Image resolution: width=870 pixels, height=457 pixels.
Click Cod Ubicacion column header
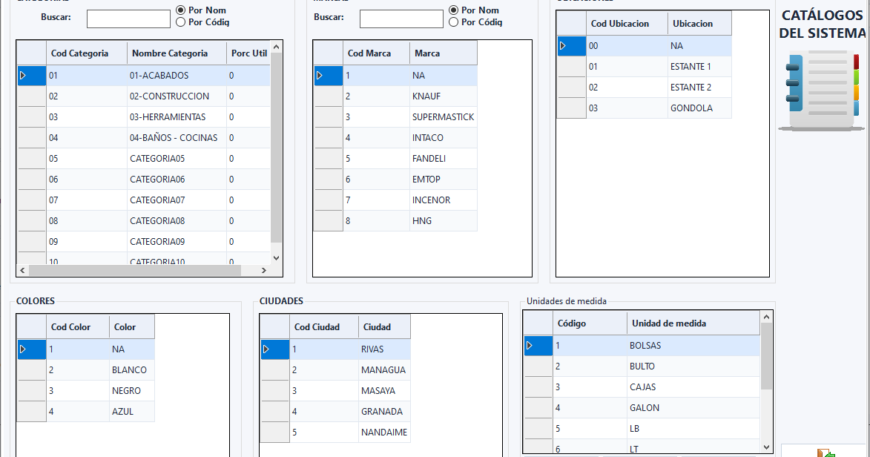(627, 23)
